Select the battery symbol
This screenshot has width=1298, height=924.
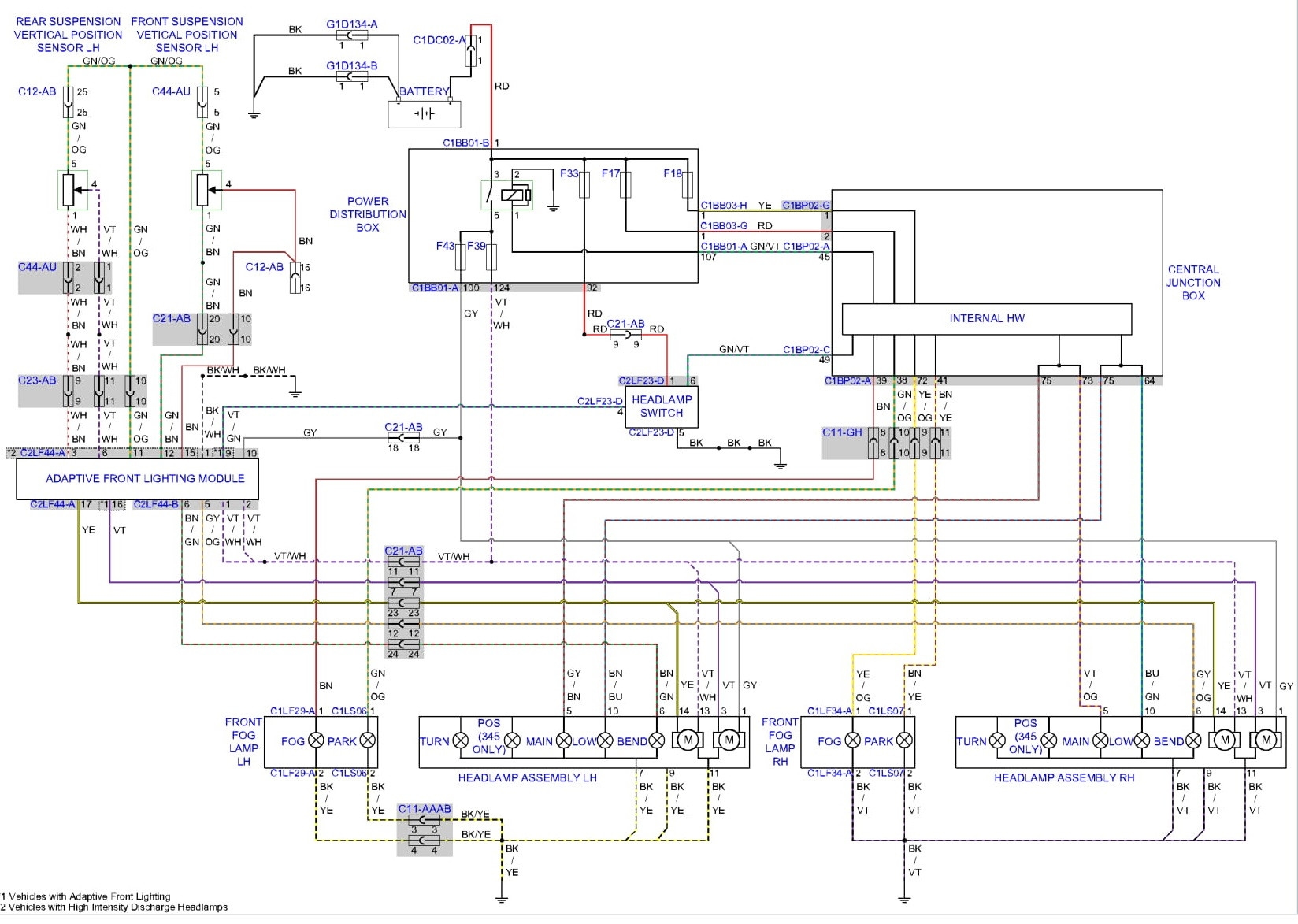pyautogui.click(x=424, y=113)
